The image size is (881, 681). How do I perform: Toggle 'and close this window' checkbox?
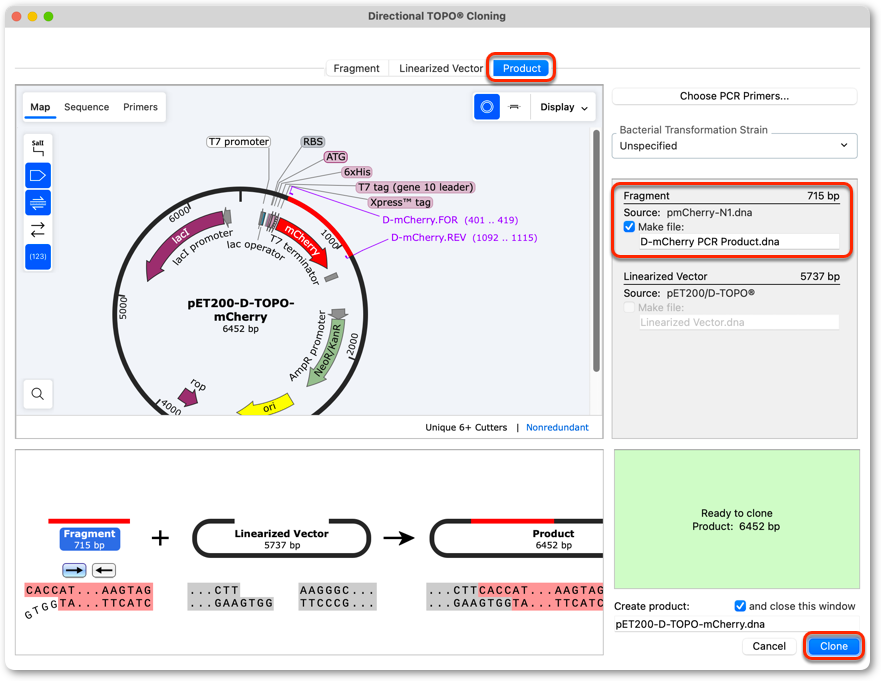(x=740, y=606)
